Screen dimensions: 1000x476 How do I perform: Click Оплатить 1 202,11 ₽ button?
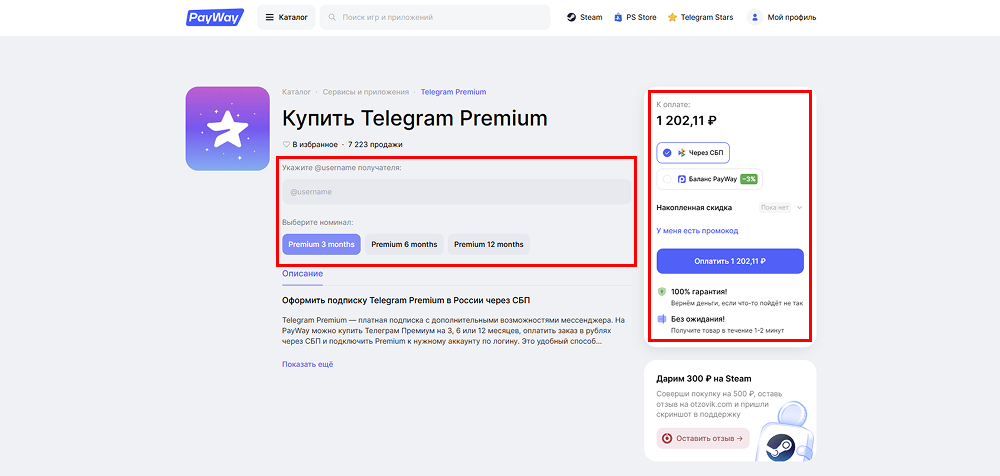click(x=730, y=261)
